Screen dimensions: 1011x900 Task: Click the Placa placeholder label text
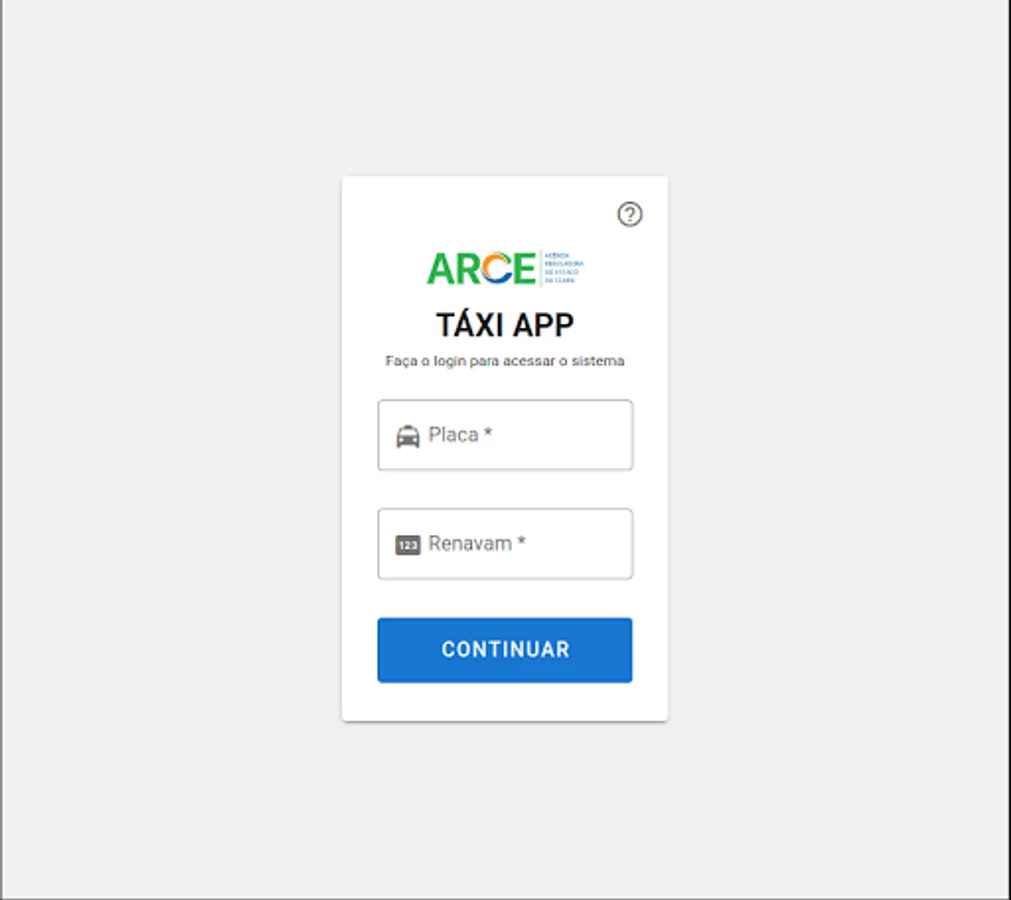pyautogui.click(x=453, y=435)
